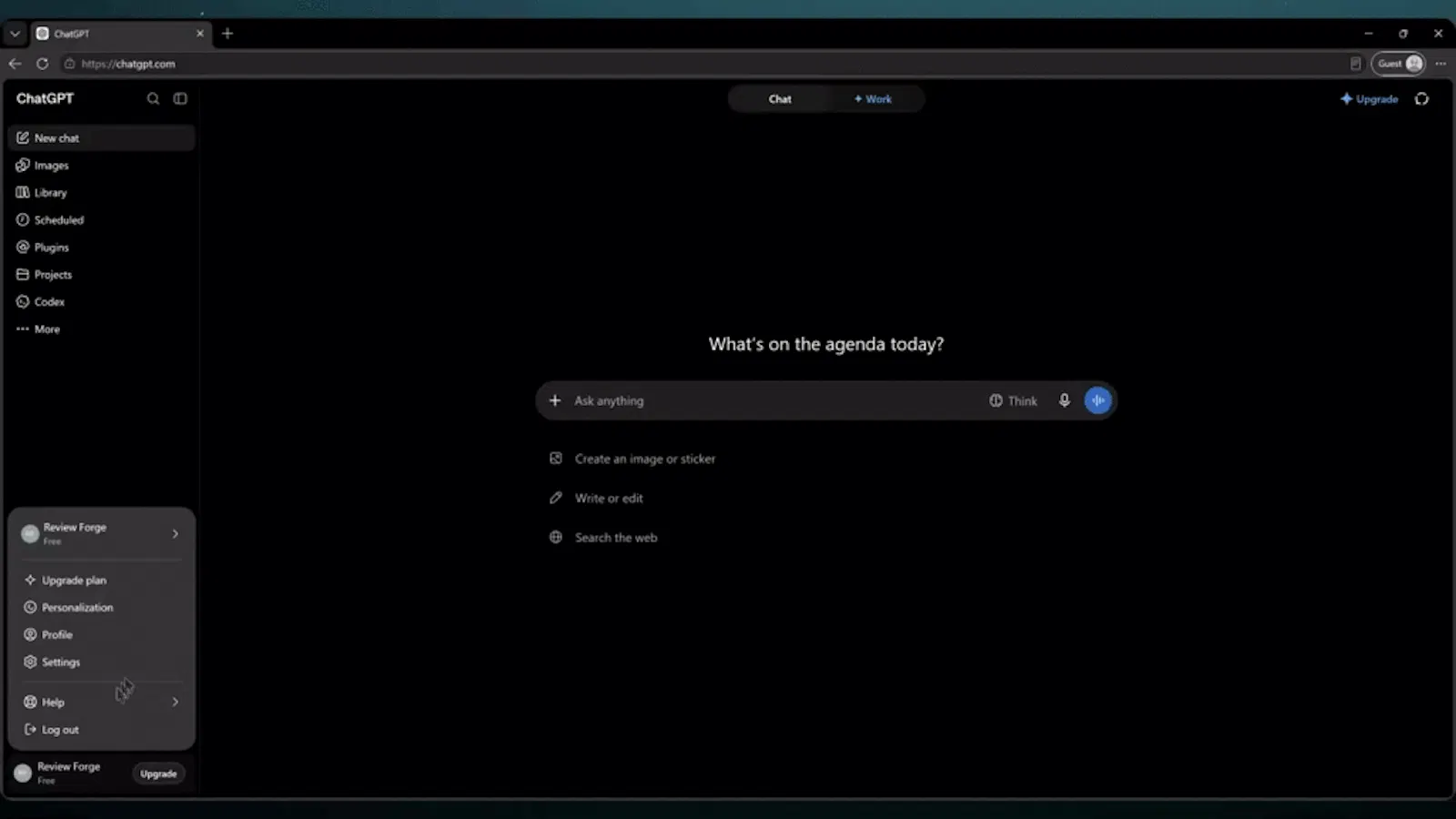
Task: Open Settings from account menu
Action: [x=102, y=662]
